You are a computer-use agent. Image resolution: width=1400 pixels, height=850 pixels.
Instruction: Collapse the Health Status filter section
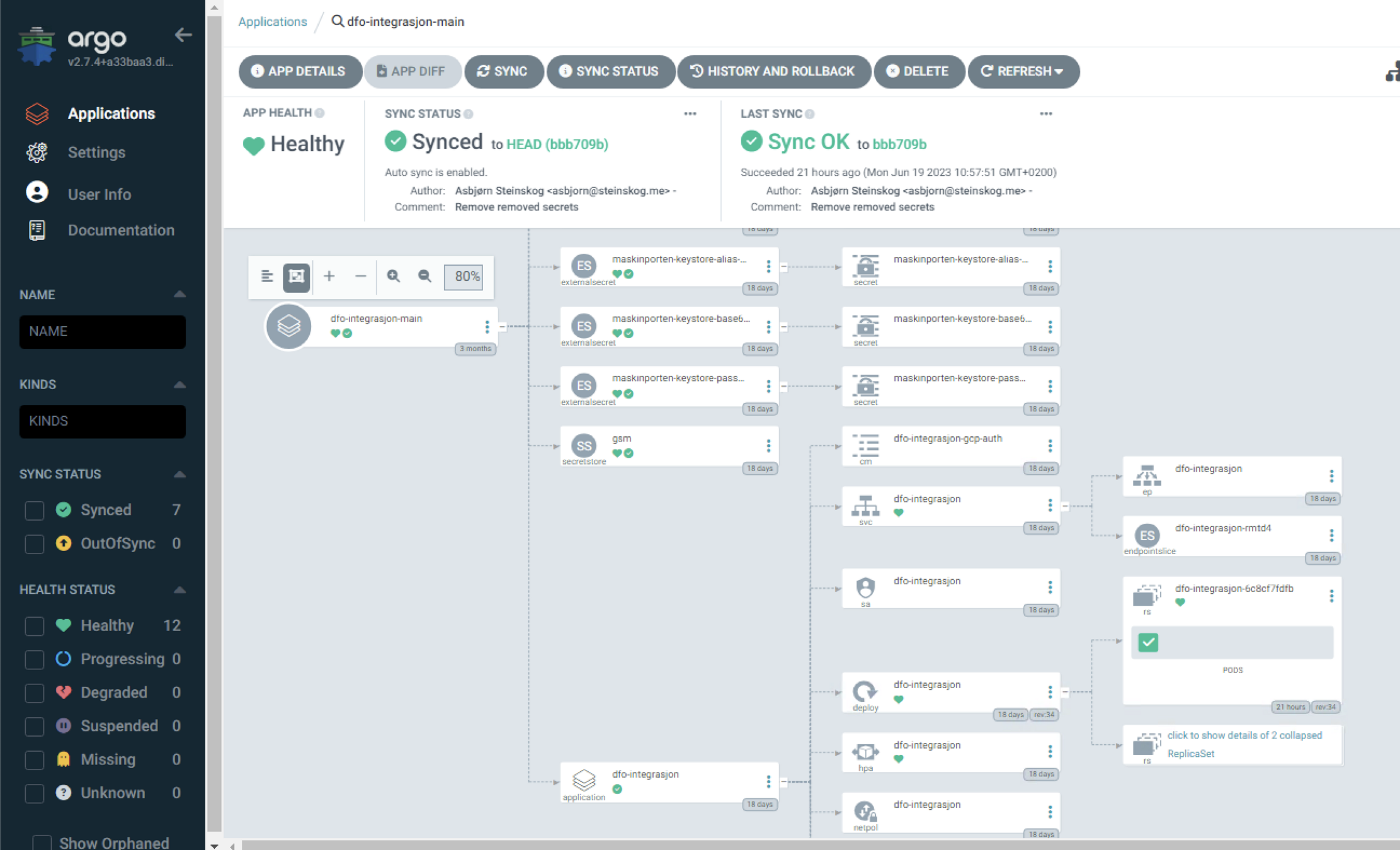coord(179,590)
